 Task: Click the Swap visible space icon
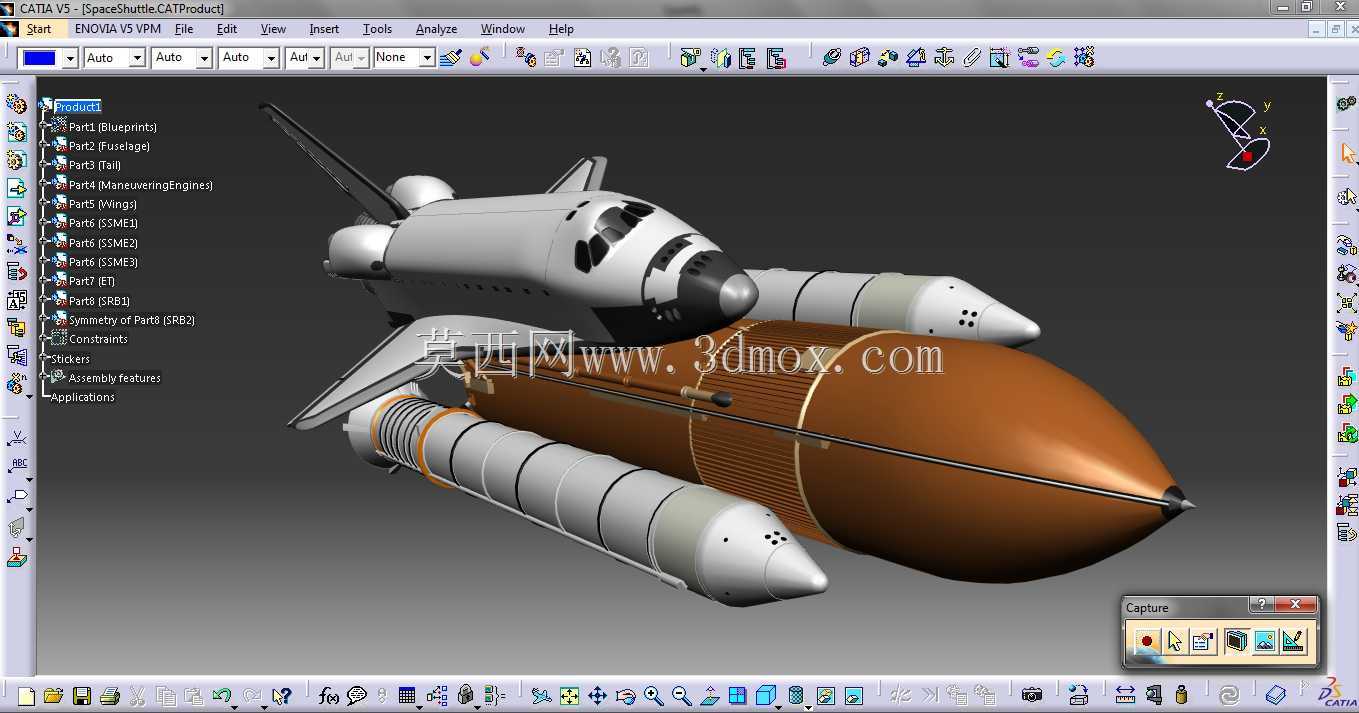[853, 695]
